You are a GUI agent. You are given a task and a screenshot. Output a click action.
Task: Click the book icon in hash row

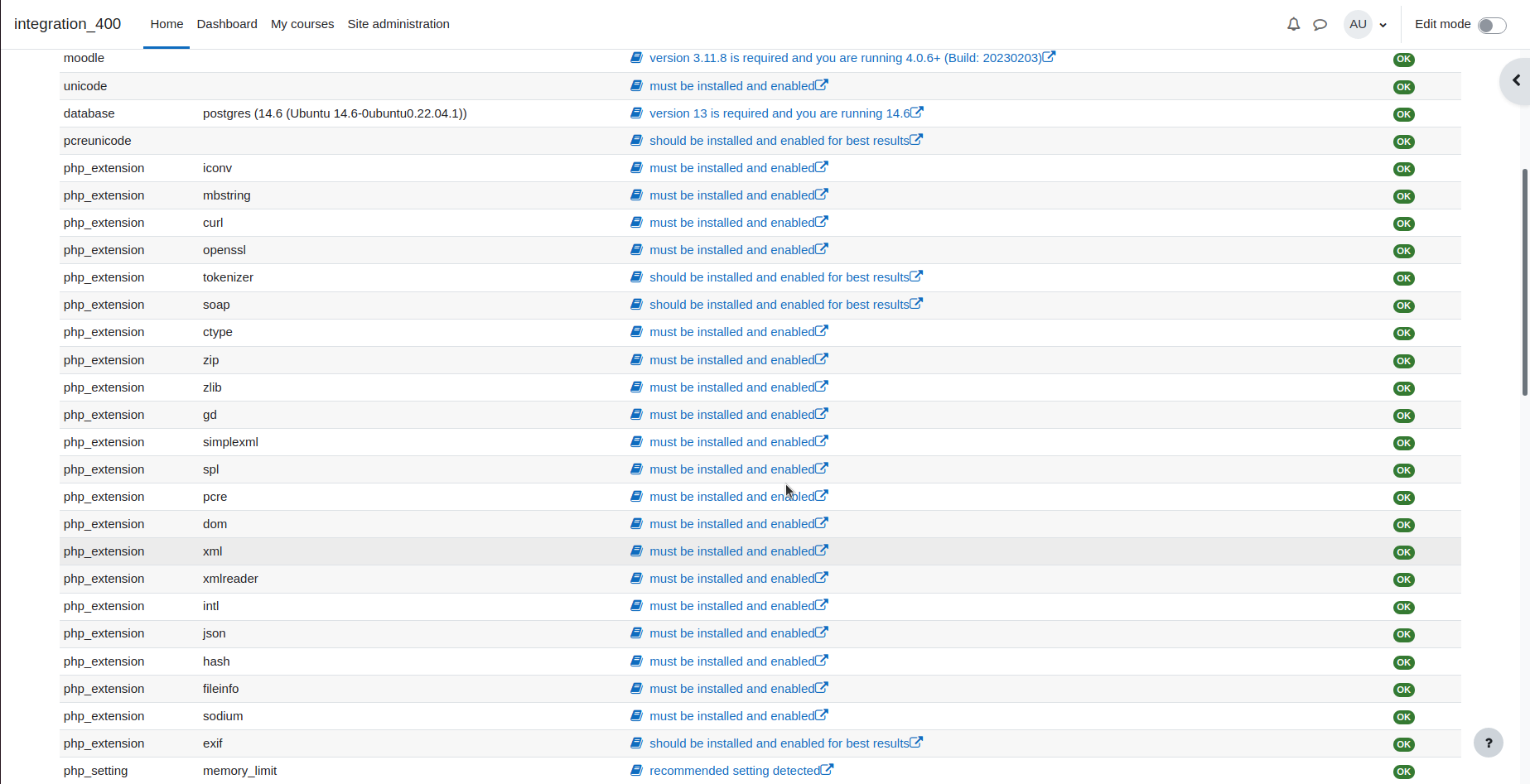[x=636, y=661]
